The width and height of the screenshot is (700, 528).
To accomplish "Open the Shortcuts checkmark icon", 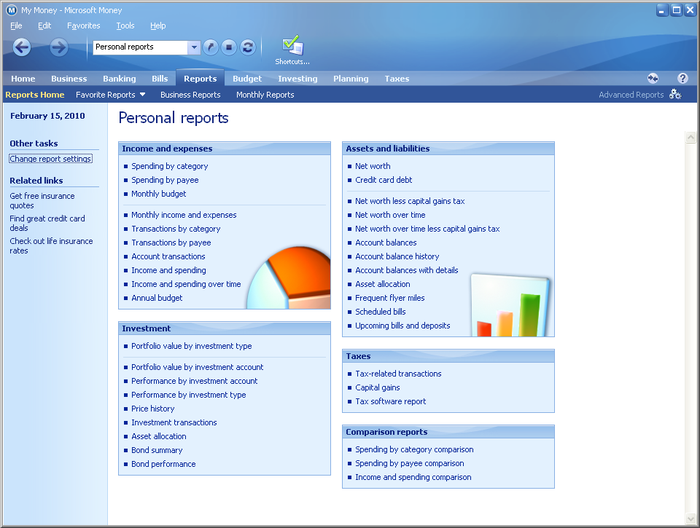I will tap(292, 46).
